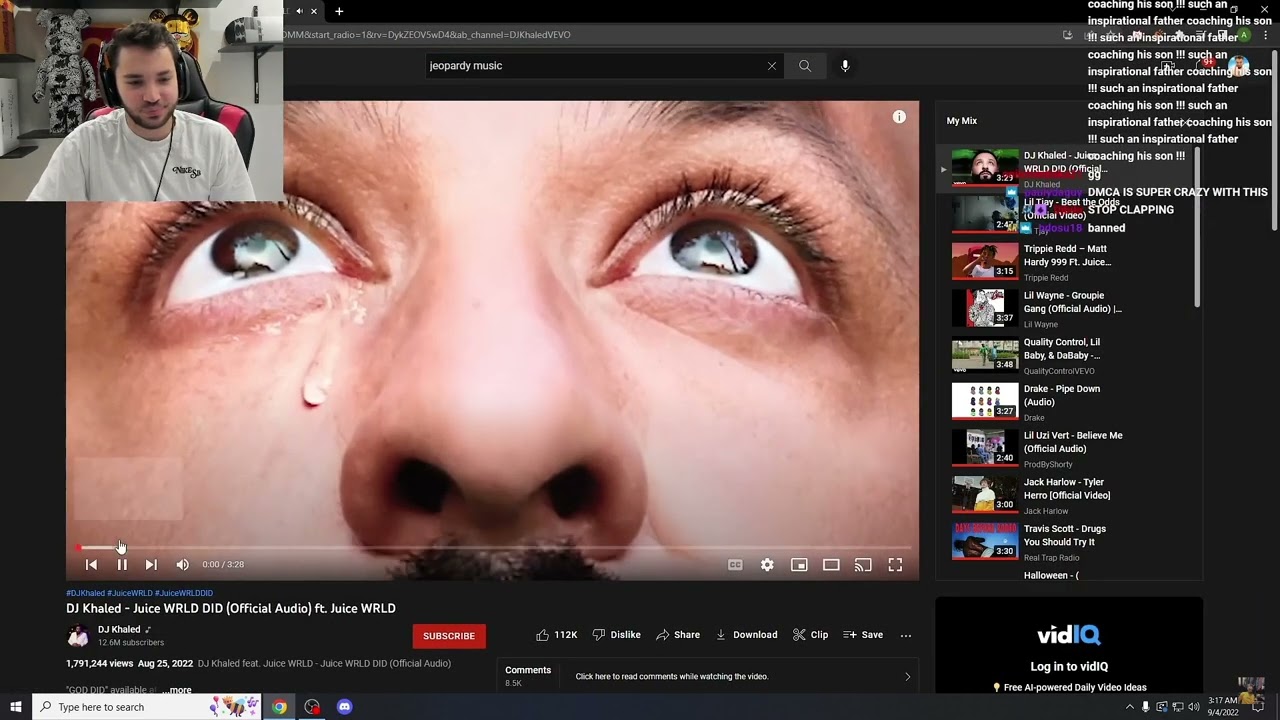Open the microphone tray icon

[x=1146, y=707]
